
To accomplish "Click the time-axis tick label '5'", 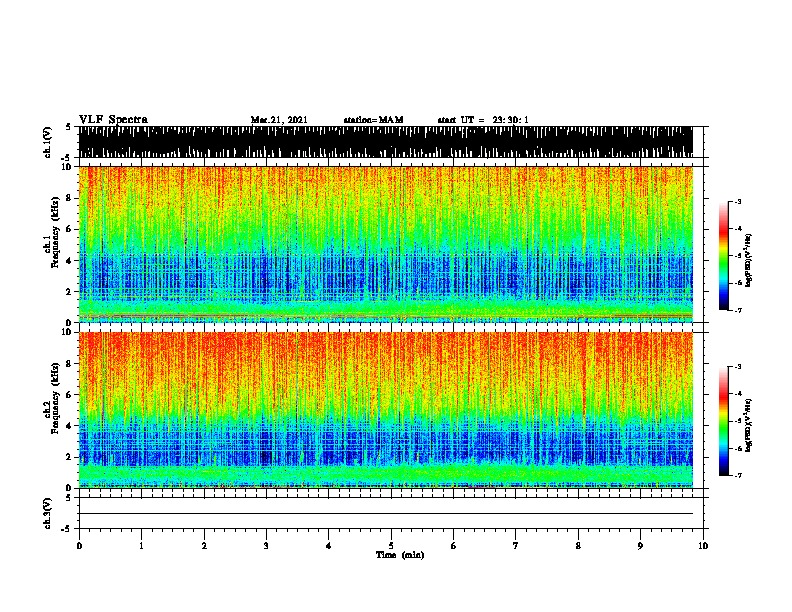I will (x=391, y=546).
